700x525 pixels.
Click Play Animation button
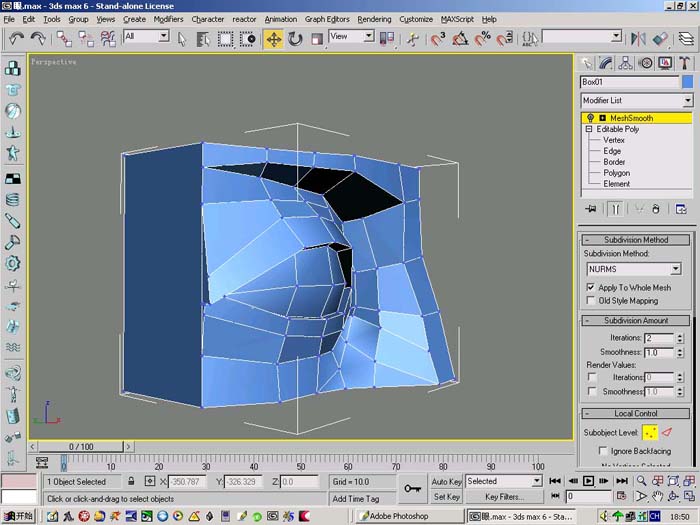tap(588, 481)
